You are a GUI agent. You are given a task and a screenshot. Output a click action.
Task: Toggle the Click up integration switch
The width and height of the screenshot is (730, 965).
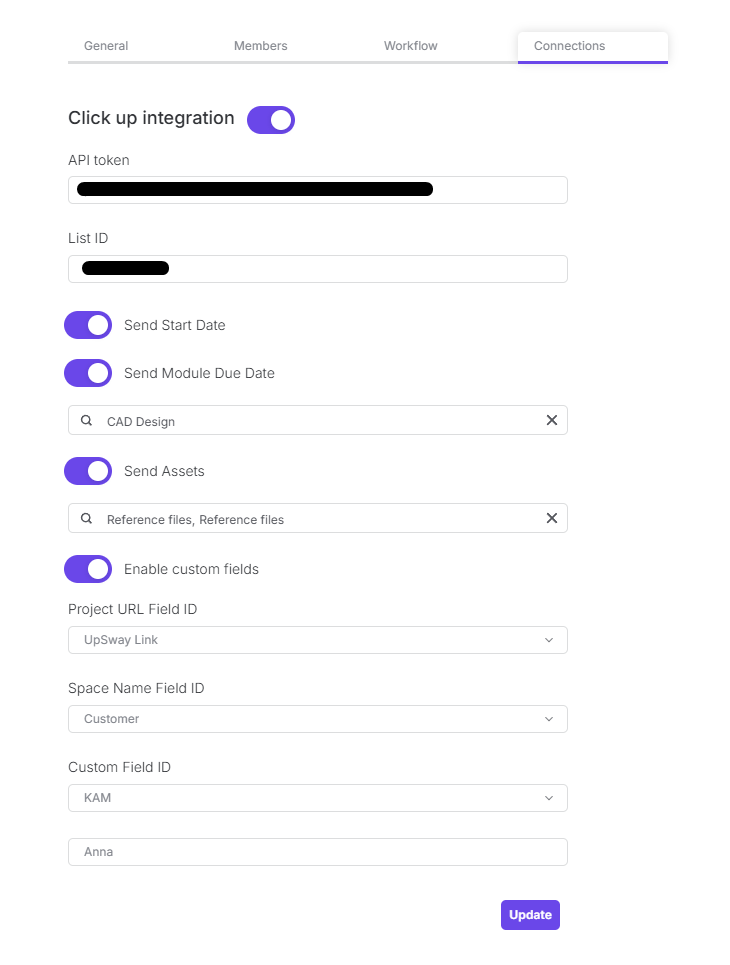[271, 120]
